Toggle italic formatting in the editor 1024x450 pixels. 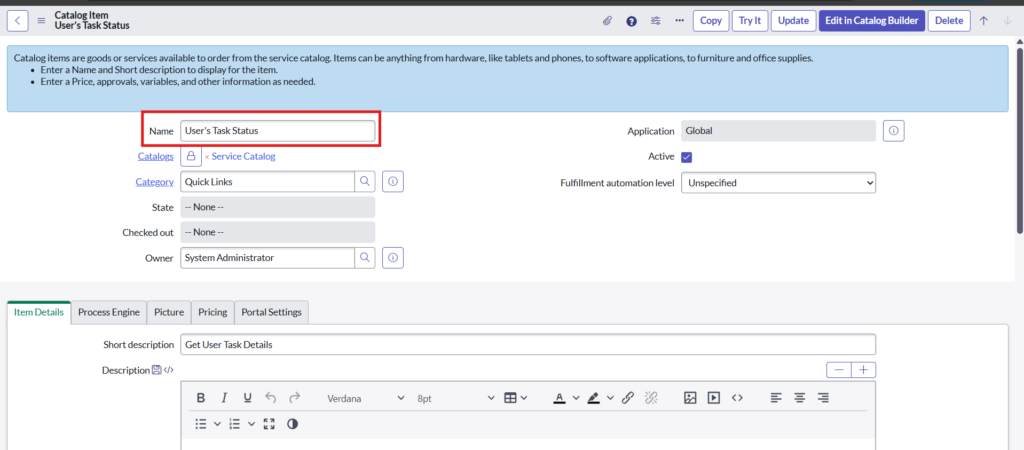coord(224,397)
